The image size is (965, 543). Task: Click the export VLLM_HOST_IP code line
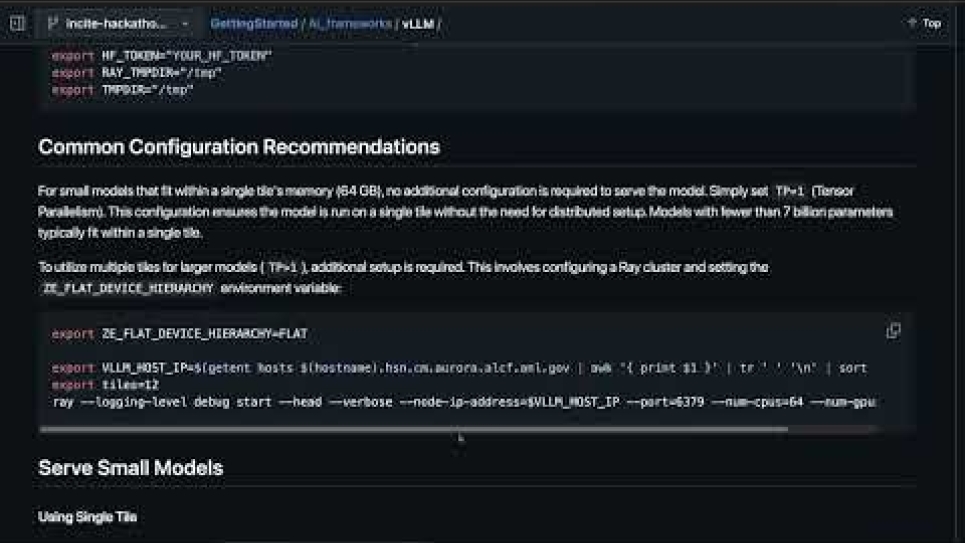tap(460, 368)
